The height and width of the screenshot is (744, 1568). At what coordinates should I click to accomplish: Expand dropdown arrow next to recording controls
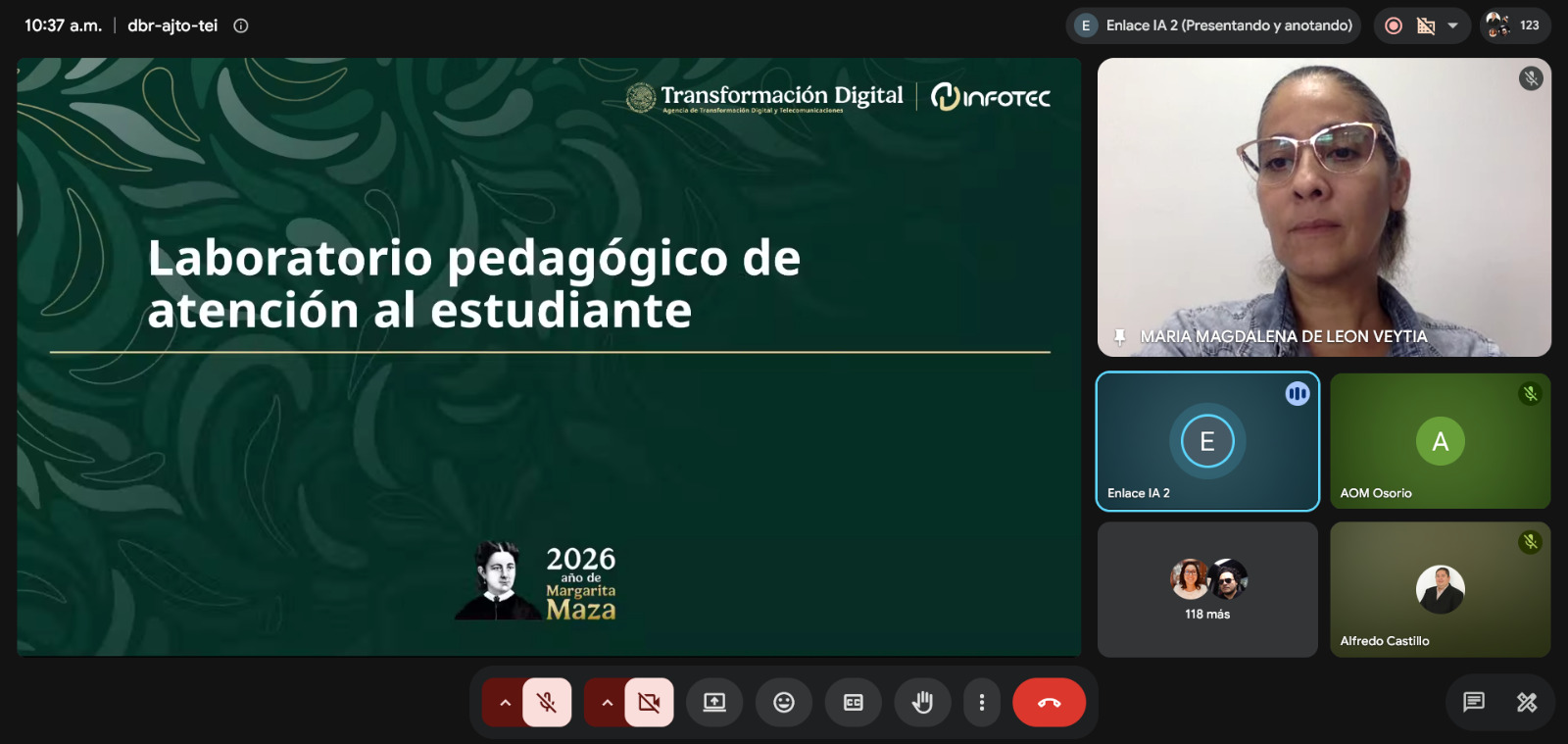[1453, 25]
